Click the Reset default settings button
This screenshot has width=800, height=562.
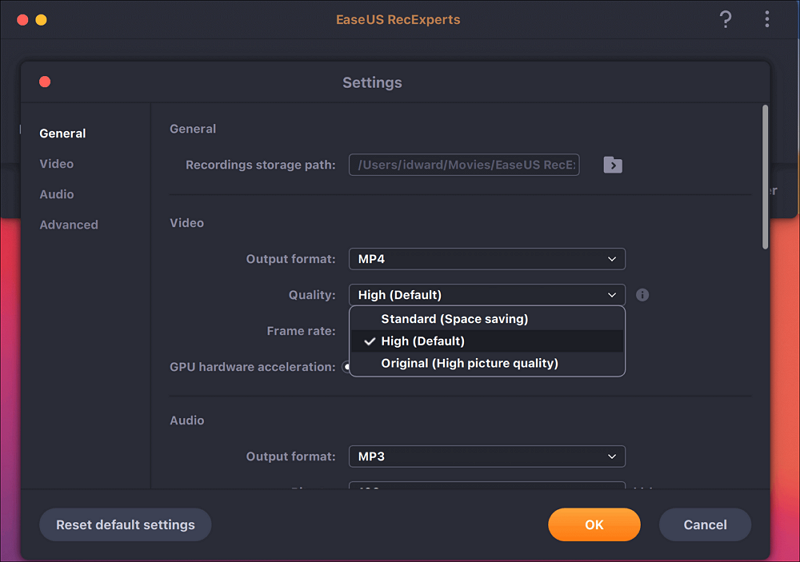tap(125, 525)
